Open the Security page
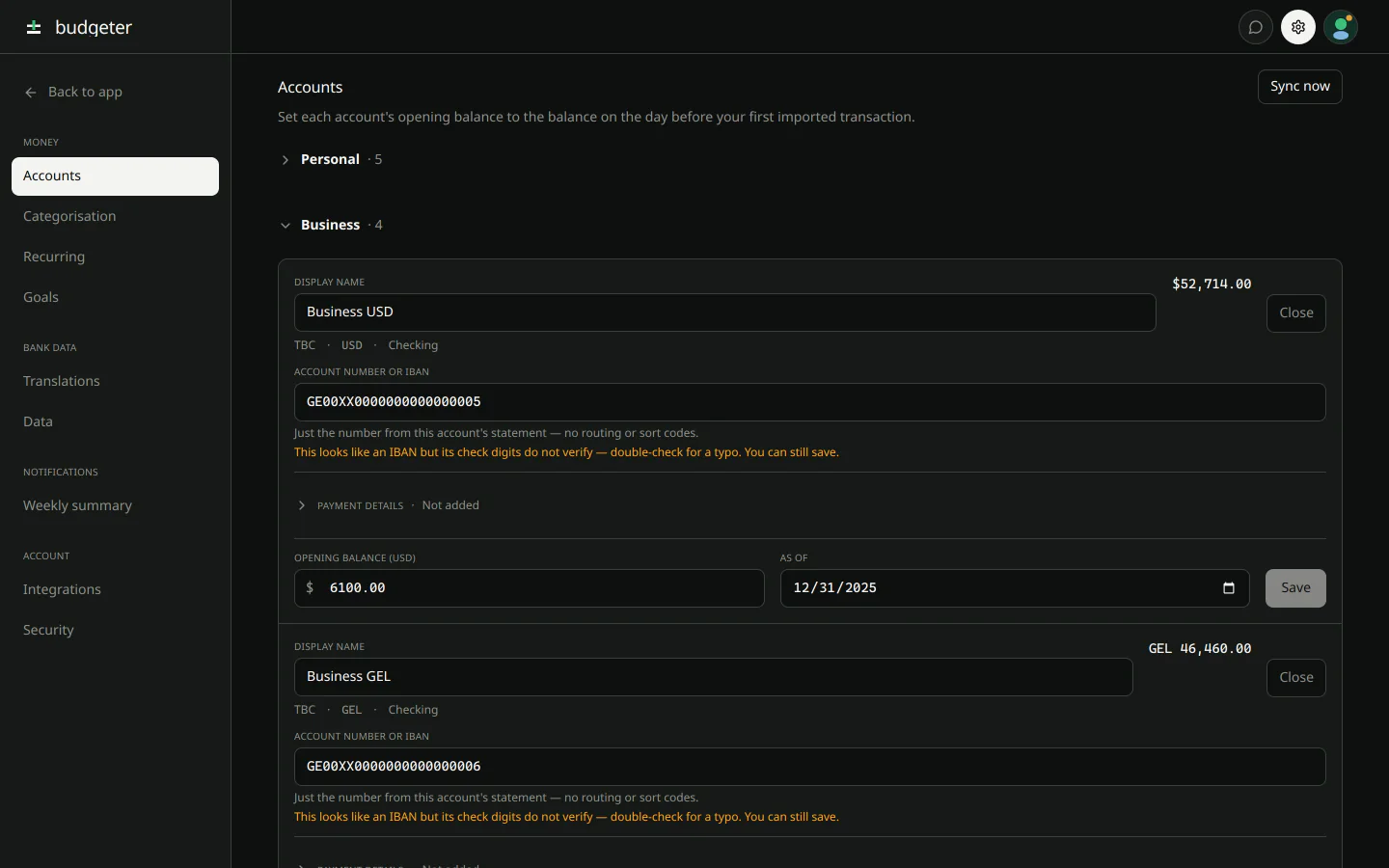Viewport: 1389px width, 868px height. pyautogui.click(x=115, y=631)
